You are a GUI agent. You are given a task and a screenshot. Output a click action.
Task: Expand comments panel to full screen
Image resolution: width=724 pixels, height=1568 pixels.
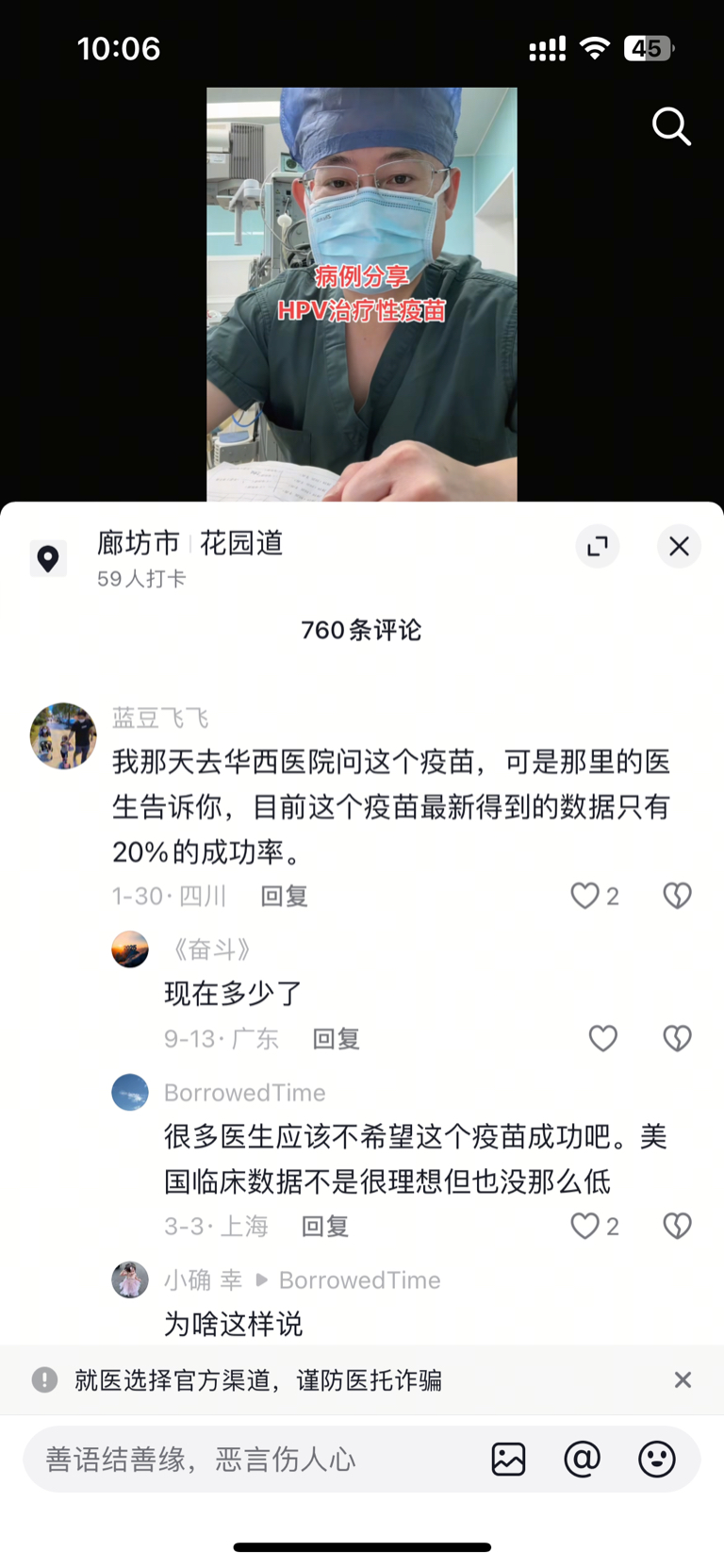(x=598, y=546)
